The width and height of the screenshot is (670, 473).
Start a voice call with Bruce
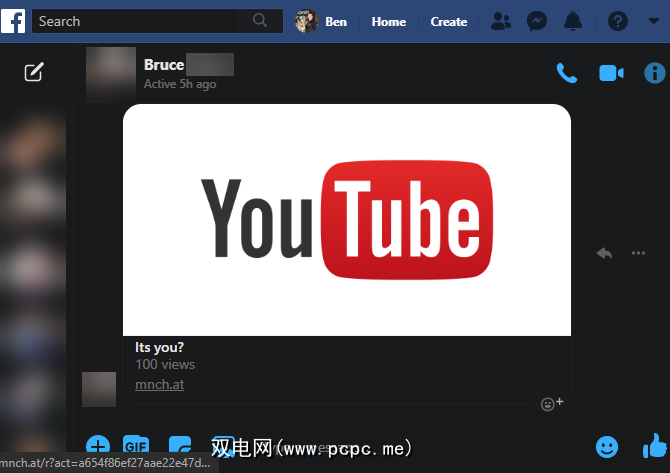click(567, 72)
